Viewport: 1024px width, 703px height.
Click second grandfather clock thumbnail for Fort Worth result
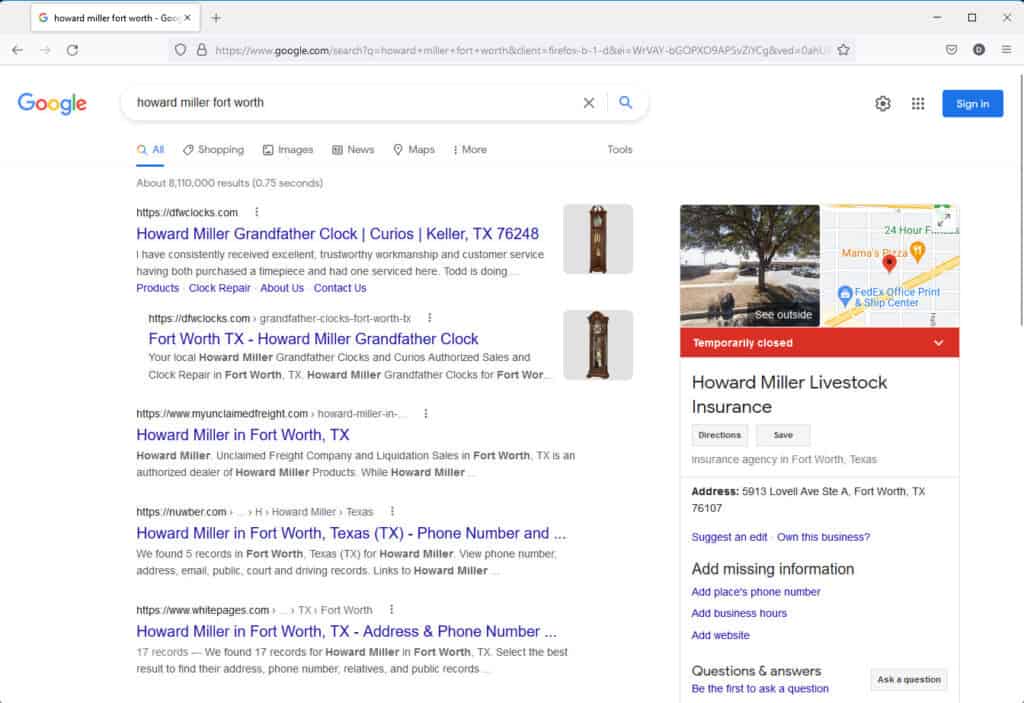pyautogui.click(x=598, y=345)
